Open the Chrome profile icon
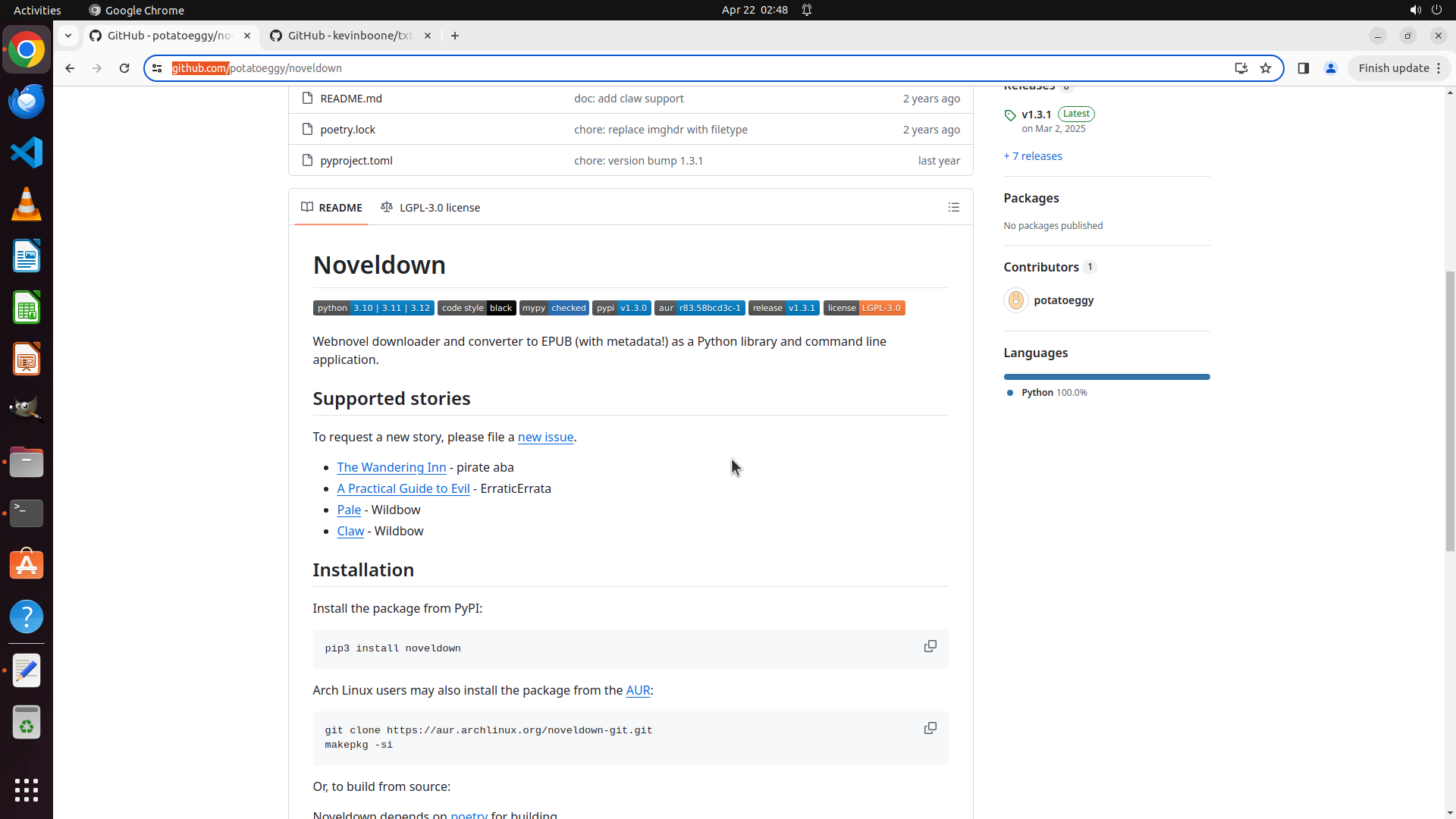The width and height of the screenshot is (1456, 819). click(x=1330, y=68)
